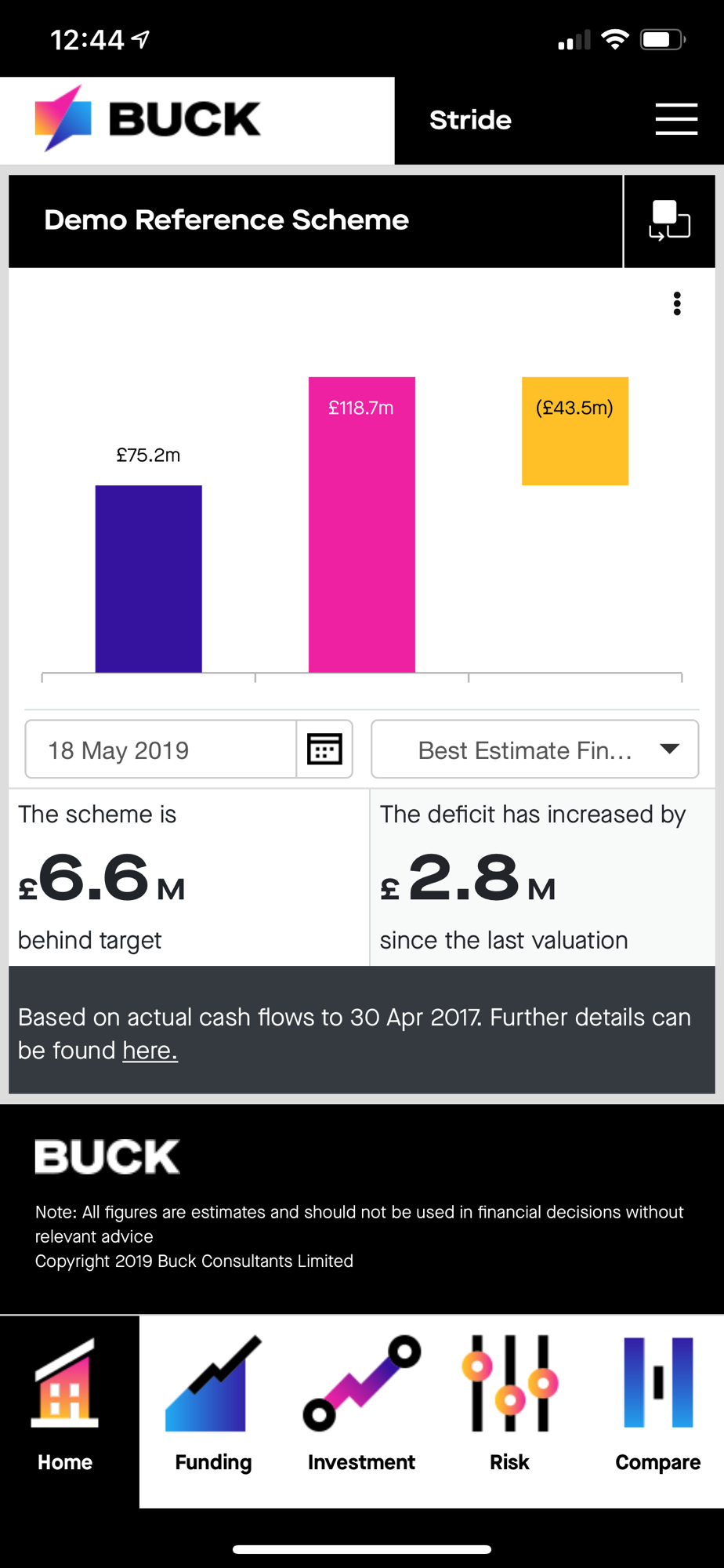Open the Compare section

click(x=657, y=1409)
